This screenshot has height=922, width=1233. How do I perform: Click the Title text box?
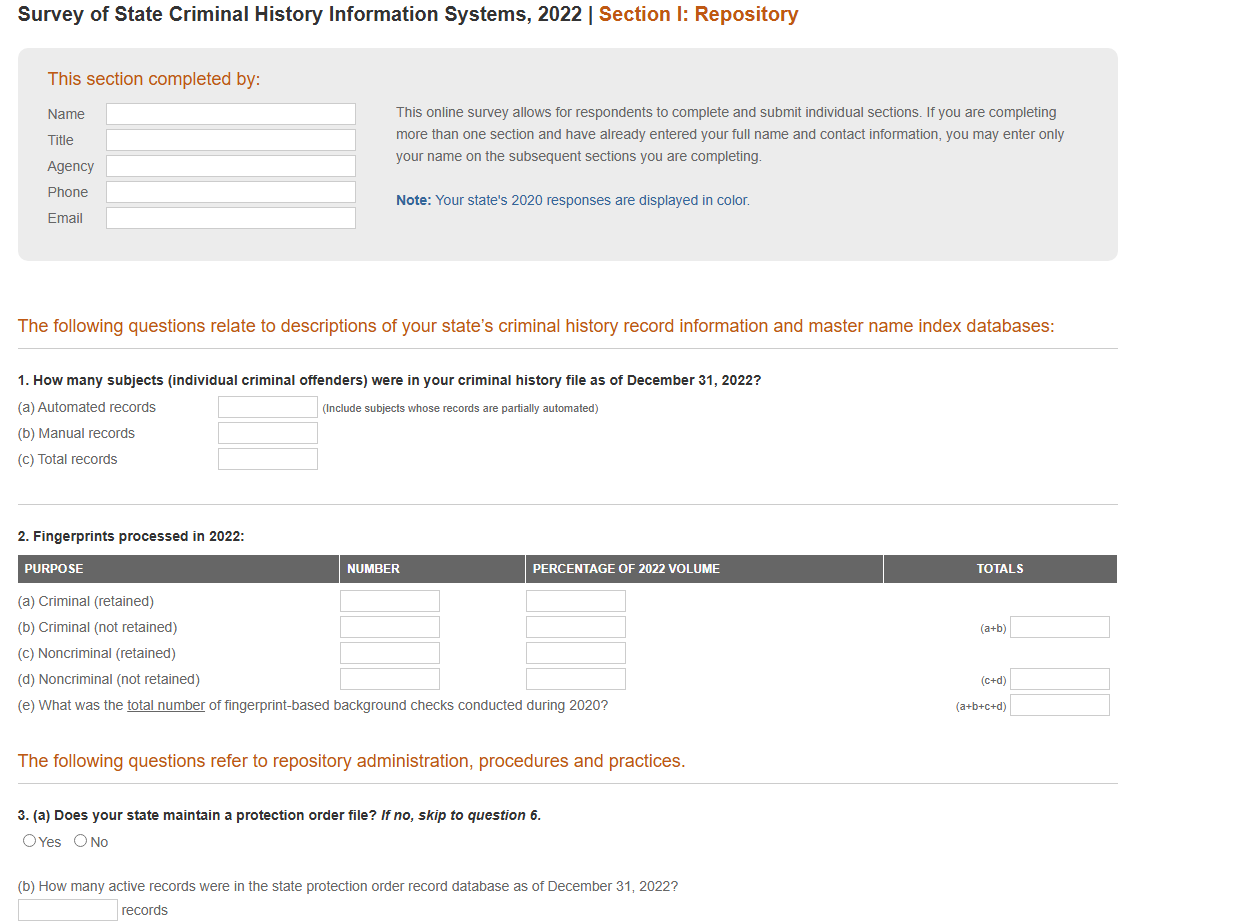coord(231,140)
